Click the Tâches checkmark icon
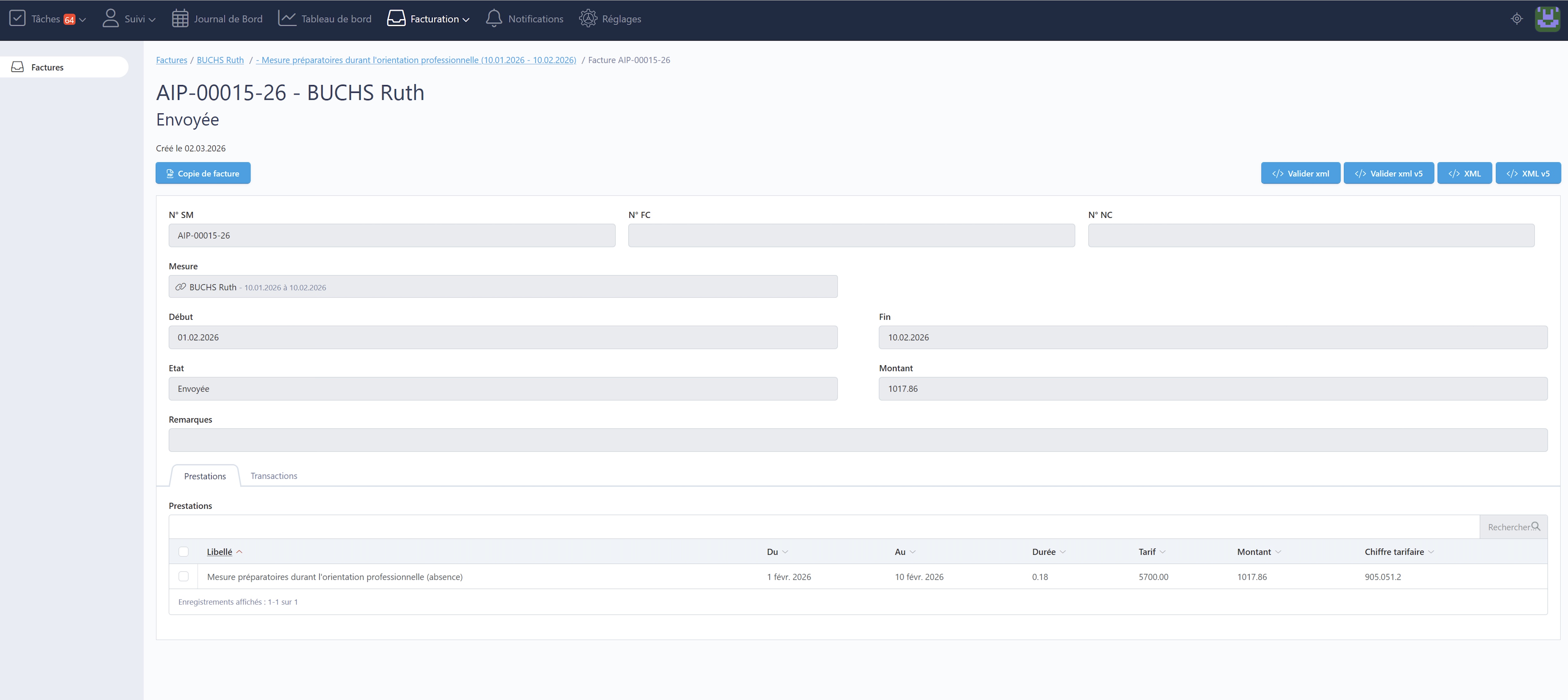 click(18, 18)
